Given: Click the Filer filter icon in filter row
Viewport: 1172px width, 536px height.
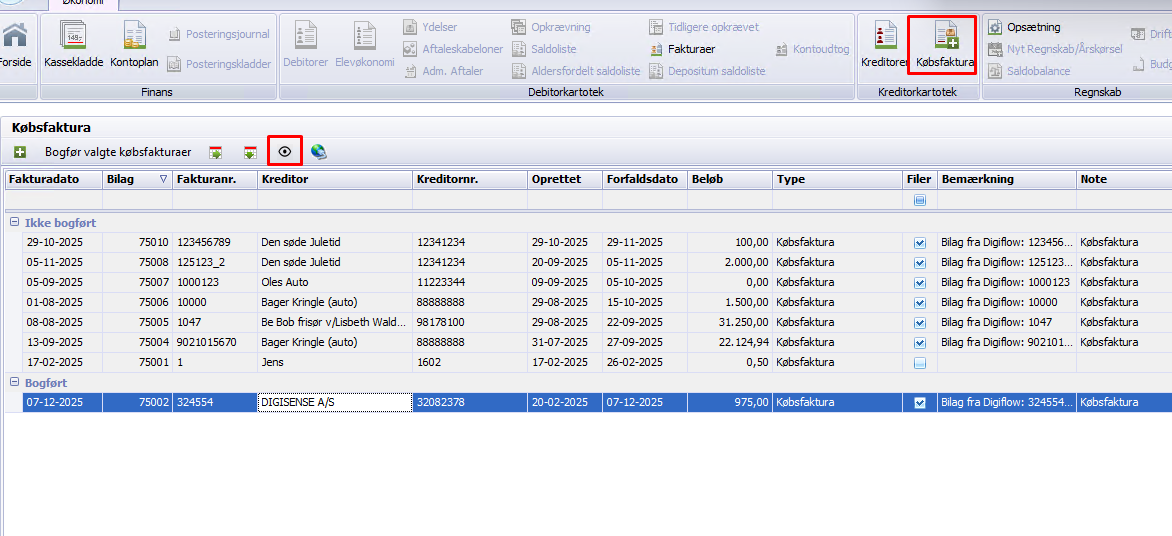Looking at the screenshot, I should tap(920, 200).
